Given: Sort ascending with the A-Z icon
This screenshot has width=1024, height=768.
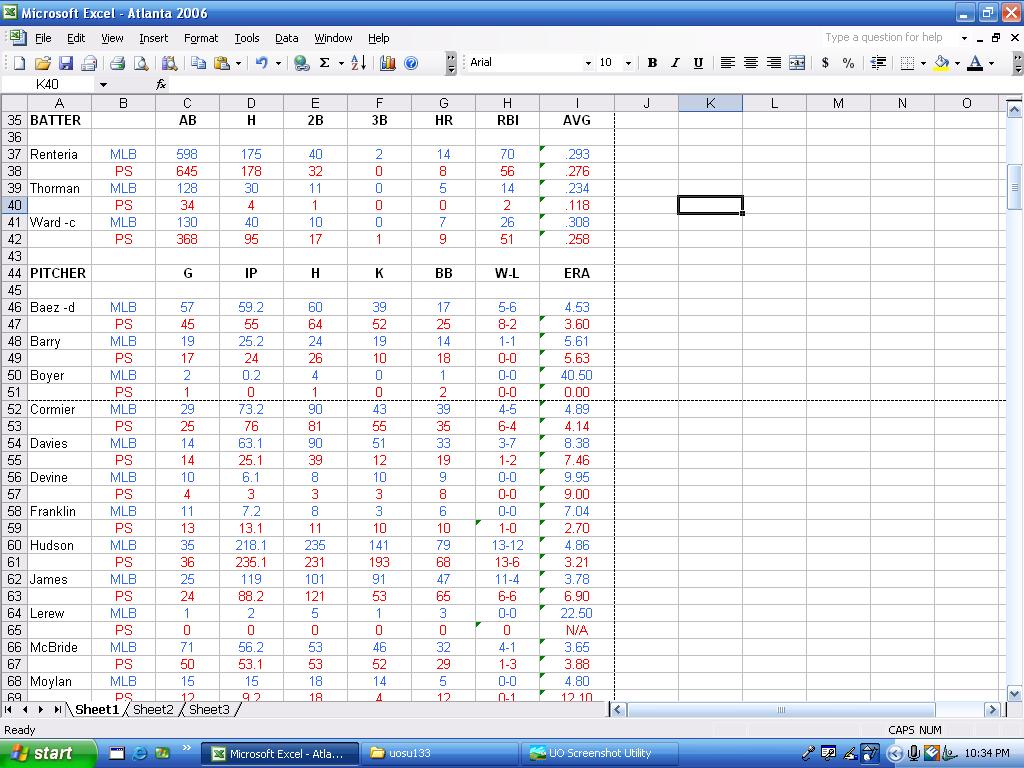Looking at the screenshot, I should click(x=359, y=63).
